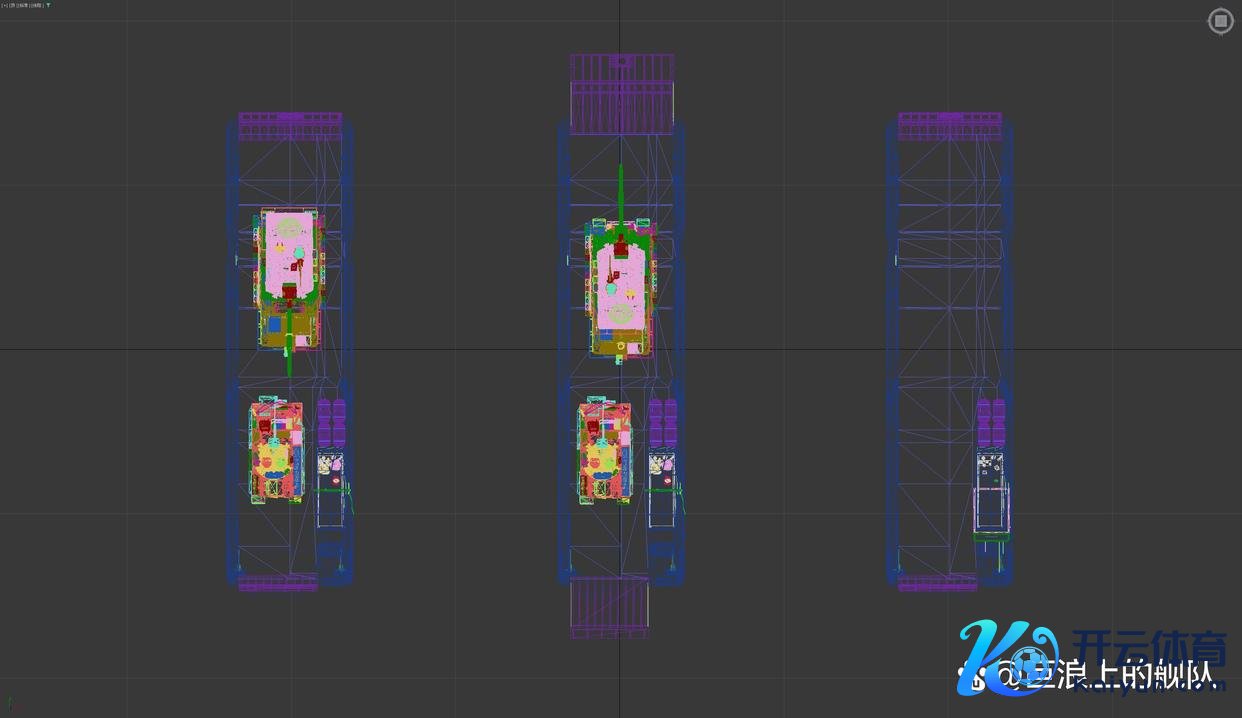This screenshot has width=1242, height=718.
Task: Open the viewport point-of-view label menu
Action: [x=18, y=5]
